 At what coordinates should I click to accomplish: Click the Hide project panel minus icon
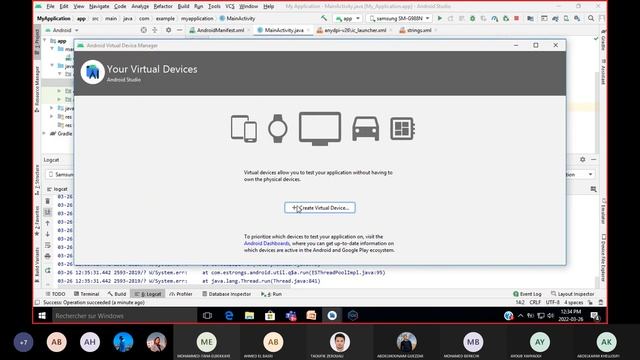pos(180,30)
